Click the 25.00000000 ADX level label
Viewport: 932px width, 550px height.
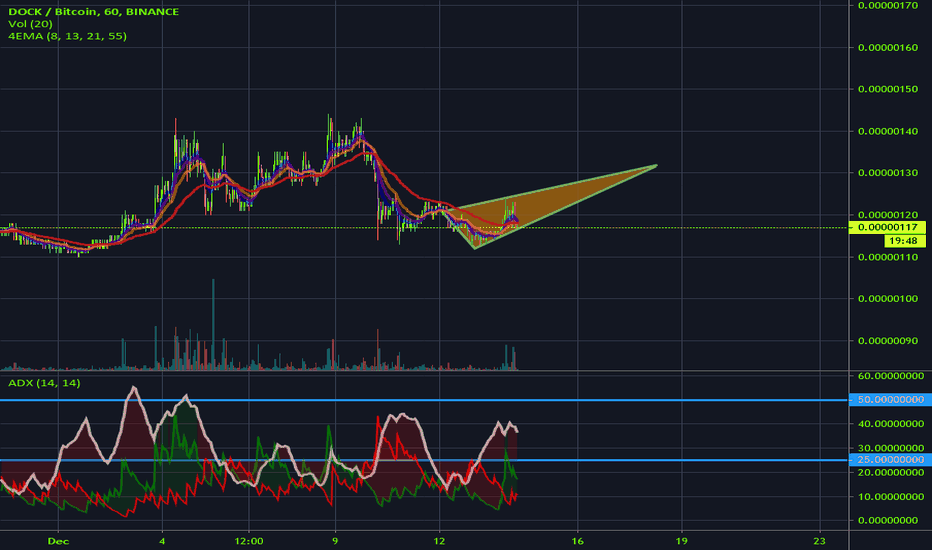pos(890,460)
